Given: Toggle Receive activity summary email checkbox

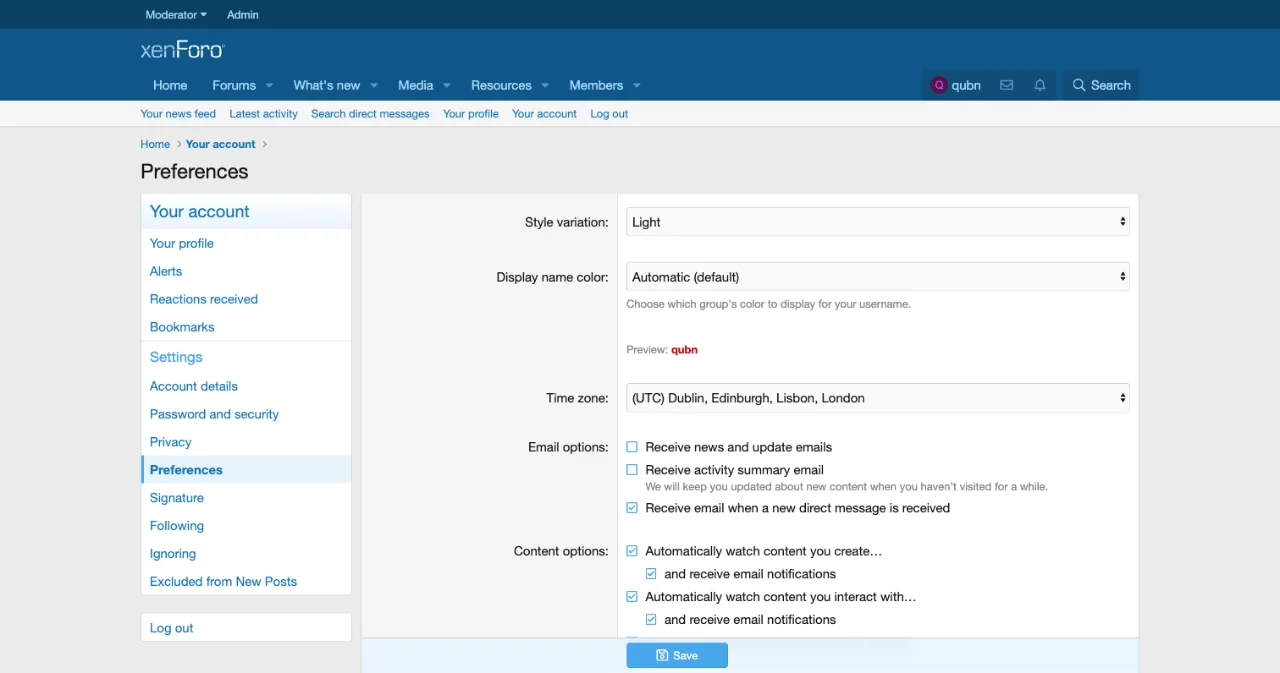Looking at the screenshot, I should point(632,470).
